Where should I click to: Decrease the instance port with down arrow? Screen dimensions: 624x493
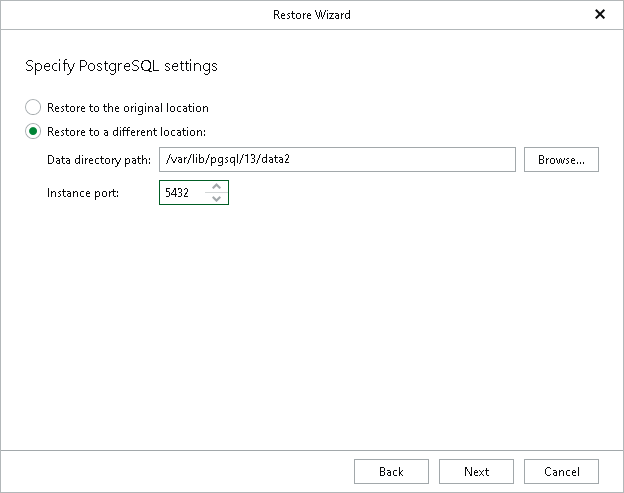(x=216, y=198)
